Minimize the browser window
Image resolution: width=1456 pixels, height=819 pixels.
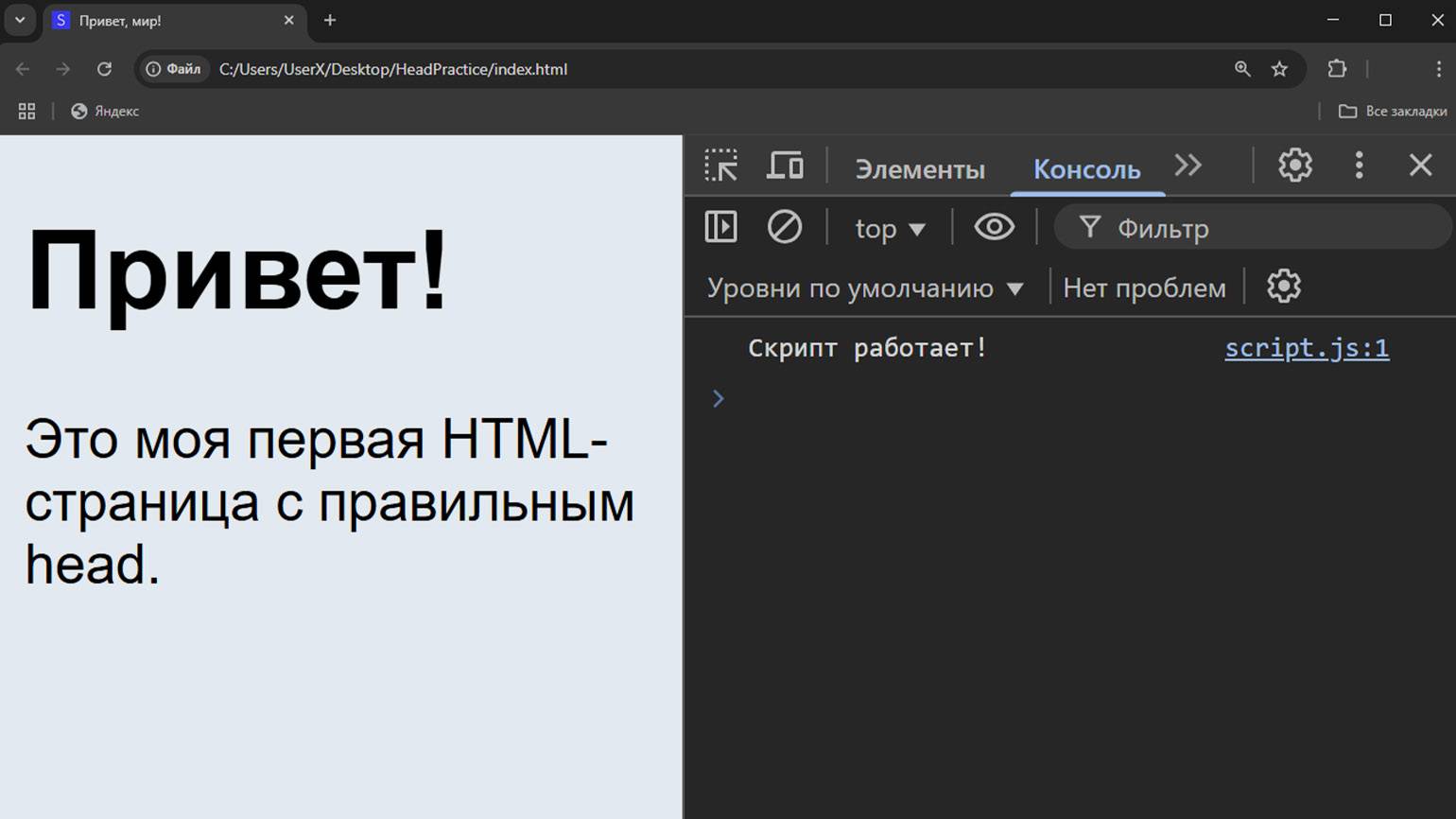click(1333, 20)
